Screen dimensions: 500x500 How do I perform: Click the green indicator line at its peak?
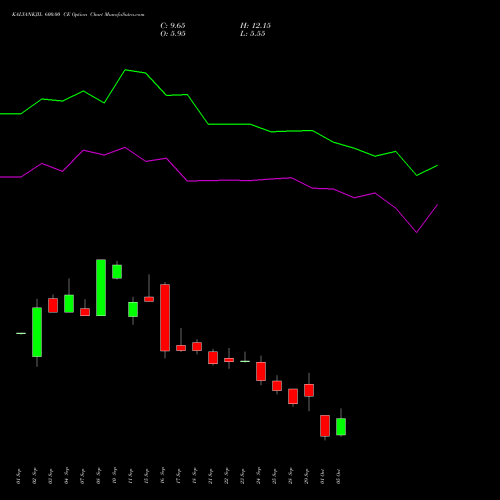(x=125, y=70)
